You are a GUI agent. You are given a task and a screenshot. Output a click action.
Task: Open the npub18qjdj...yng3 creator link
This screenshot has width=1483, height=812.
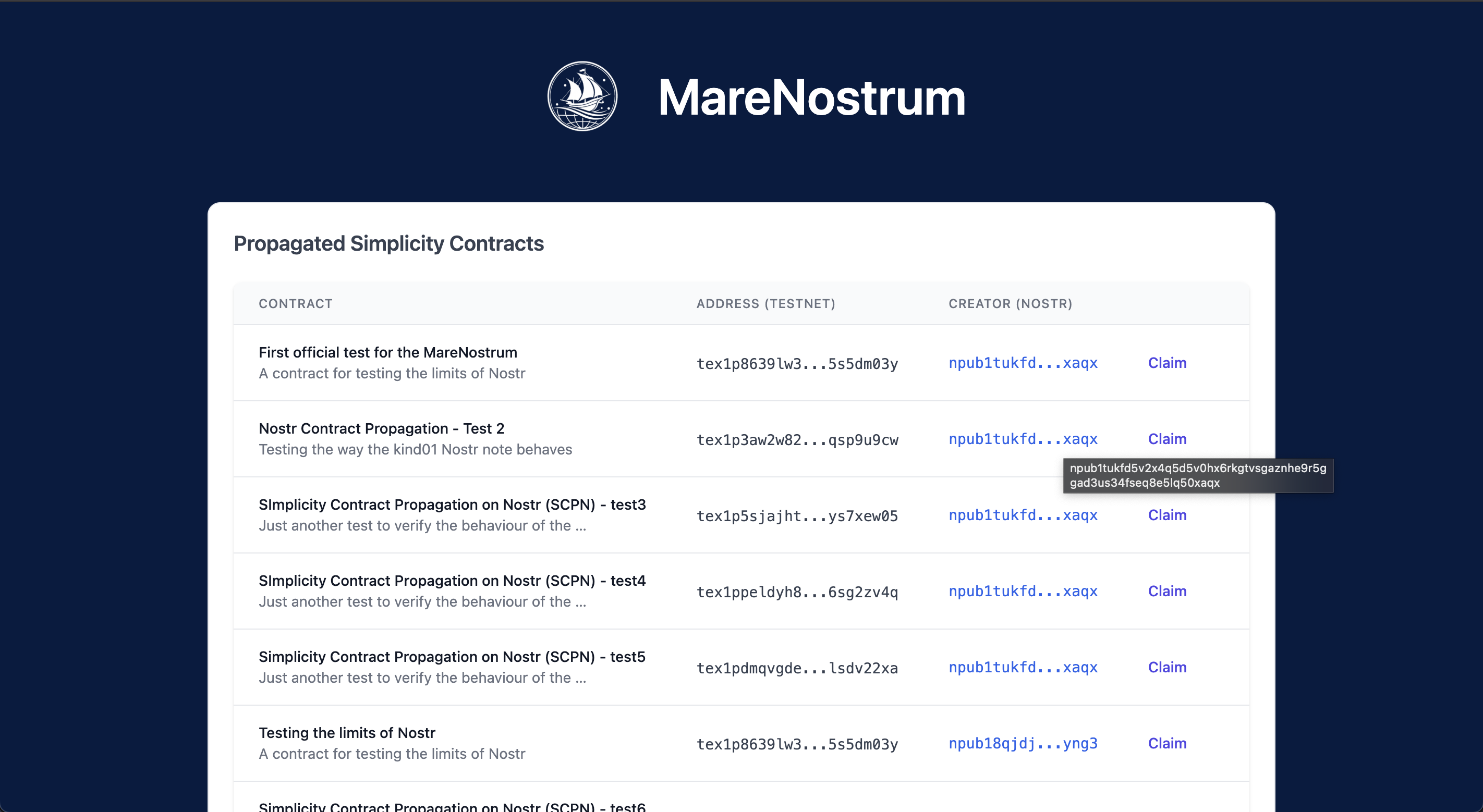pyautogui.click(x=1023, y=743)
